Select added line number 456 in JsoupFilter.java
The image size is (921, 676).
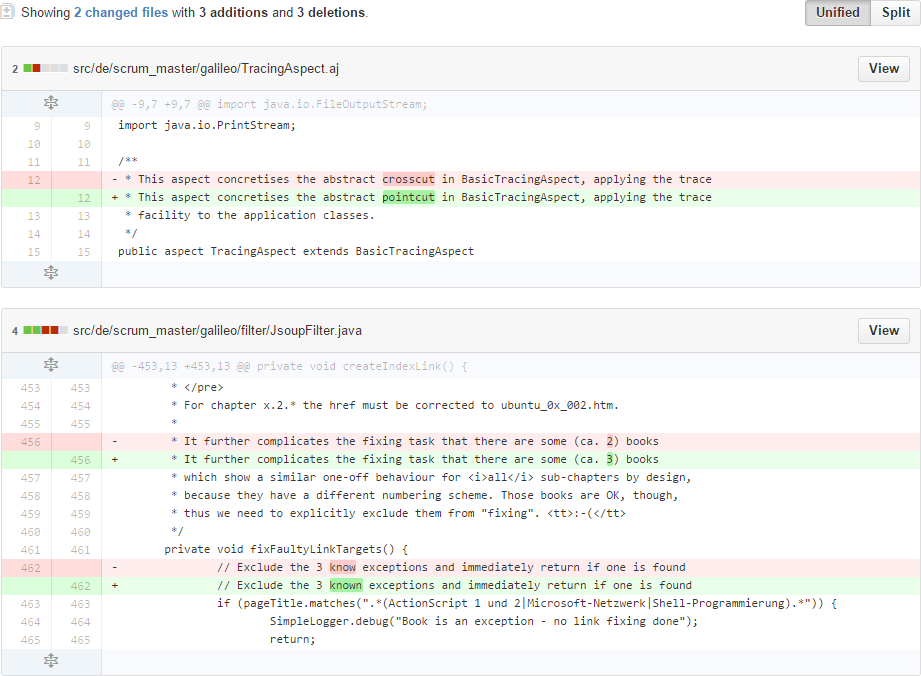(80, 460)
